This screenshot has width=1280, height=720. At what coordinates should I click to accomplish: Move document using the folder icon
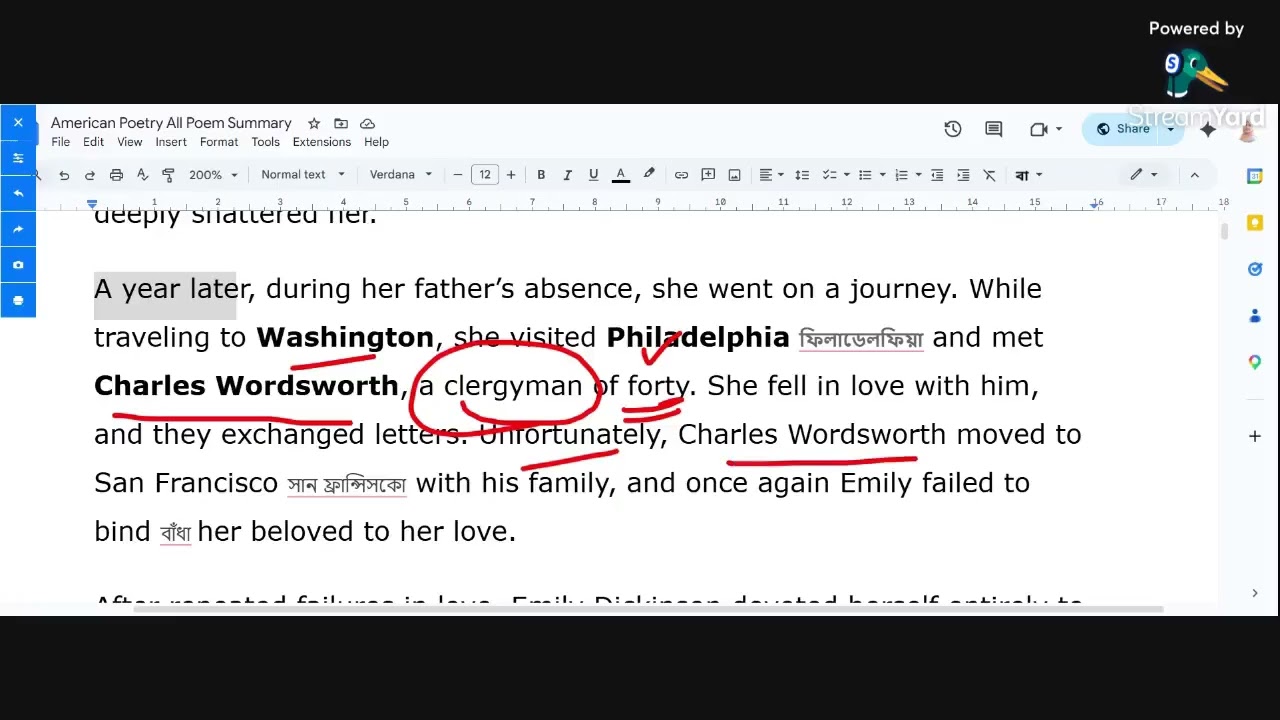click(x=341, y=123)
